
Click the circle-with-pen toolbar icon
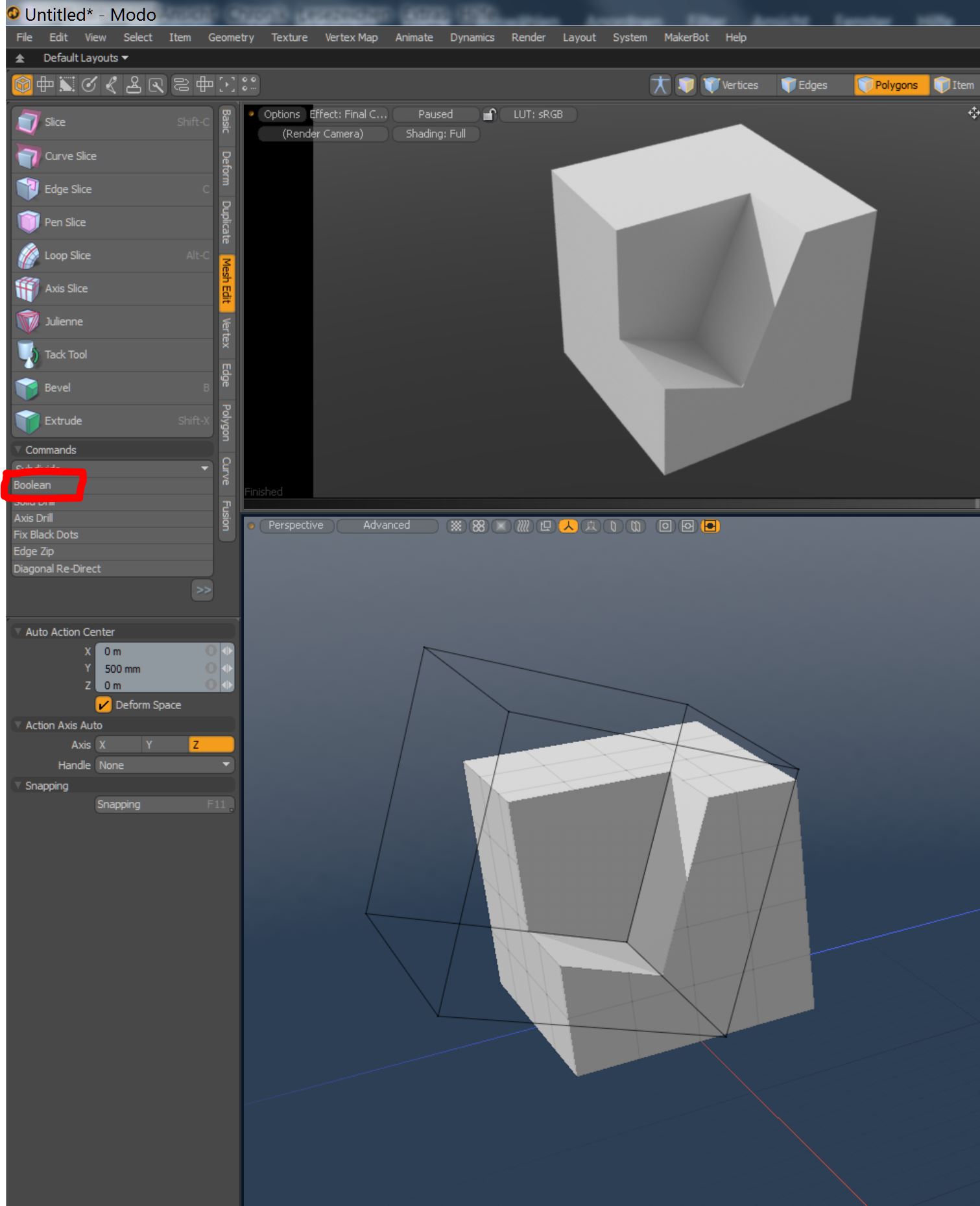coord(90,85)
